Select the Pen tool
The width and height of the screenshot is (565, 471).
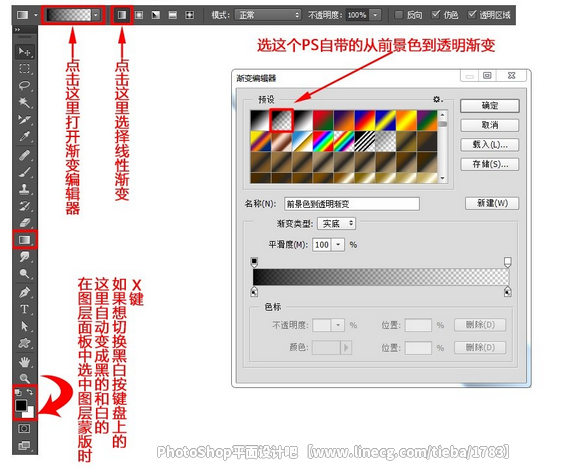point(25,292)
